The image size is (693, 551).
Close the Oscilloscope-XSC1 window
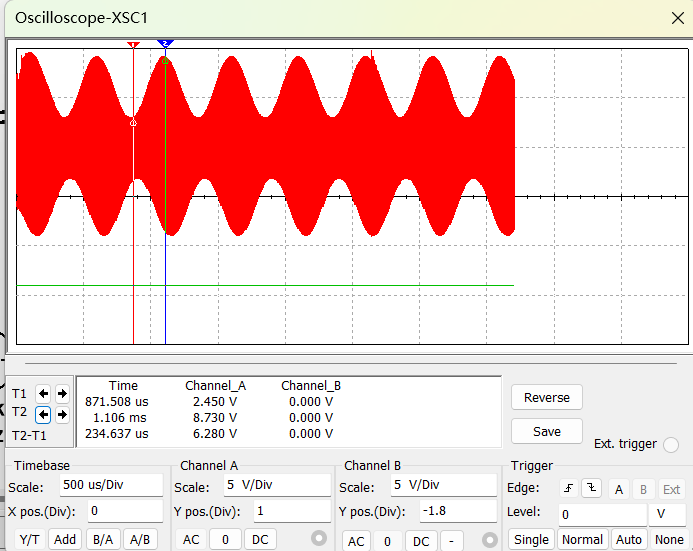678,18
